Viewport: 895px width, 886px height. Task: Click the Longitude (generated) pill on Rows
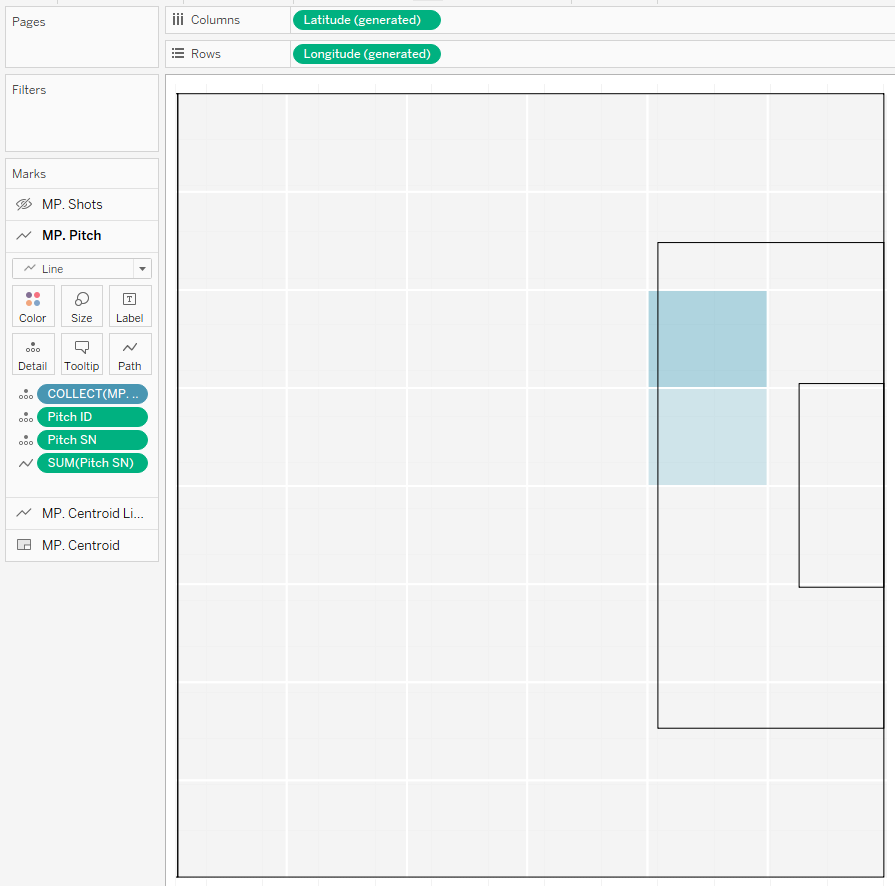point(366,54)
